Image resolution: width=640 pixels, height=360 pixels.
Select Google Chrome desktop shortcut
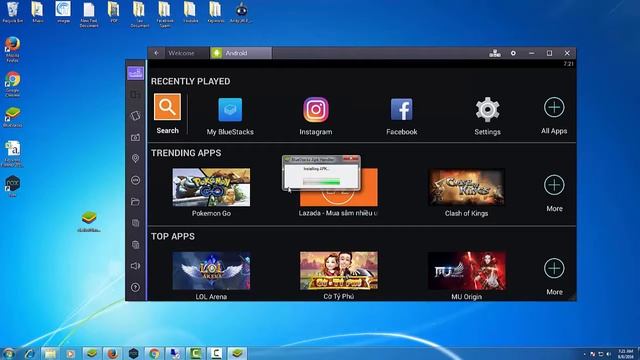click(x=13, y=84)
